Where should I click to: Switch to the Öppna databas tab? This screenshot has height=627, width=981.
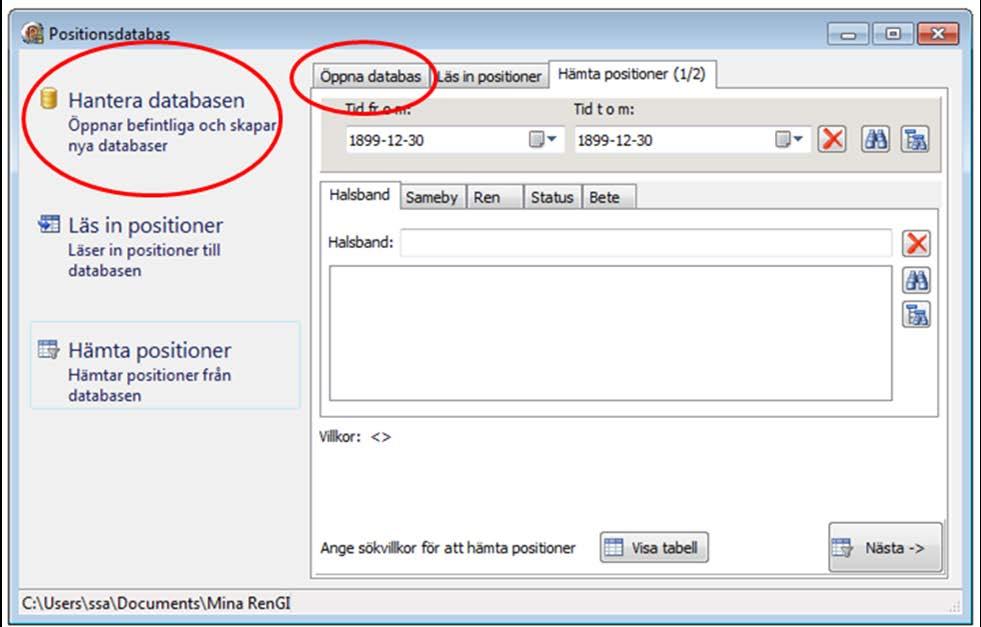click(x=370, y=76)
